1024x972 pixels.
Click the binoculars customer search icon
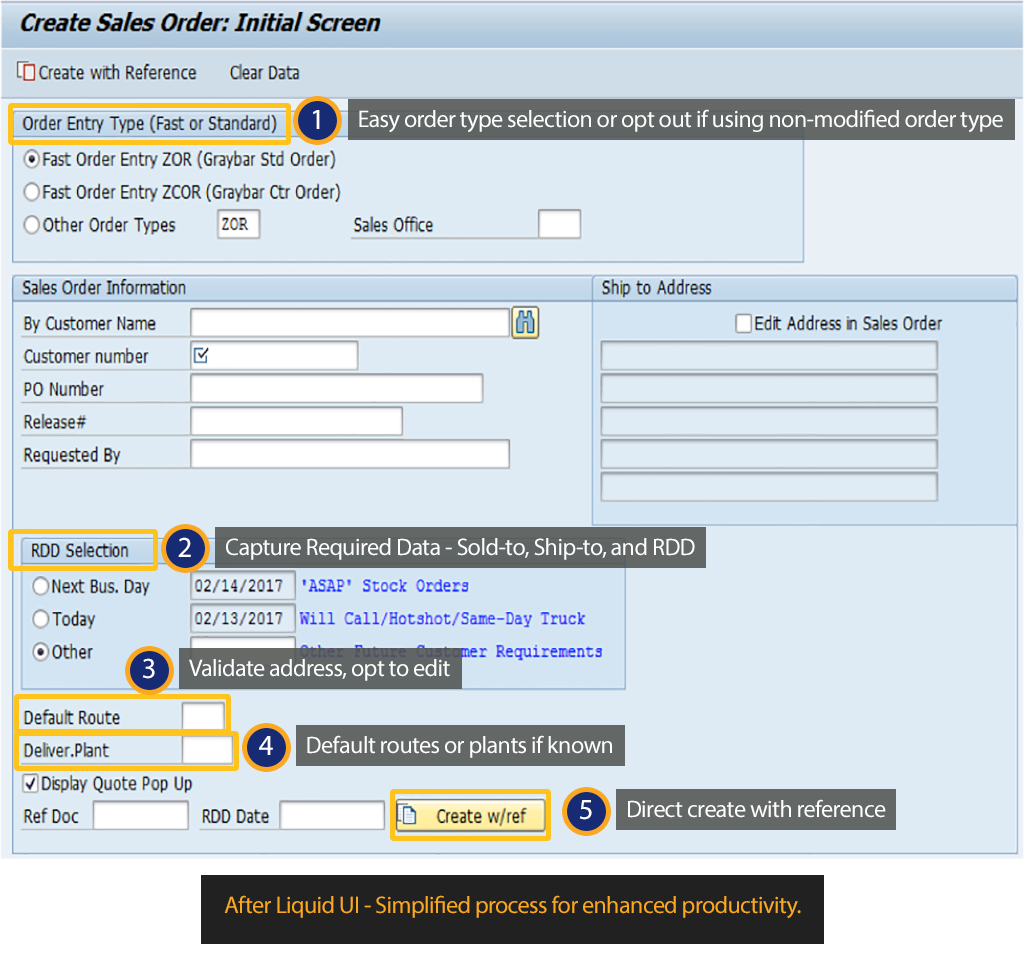[x=525, y=323]
